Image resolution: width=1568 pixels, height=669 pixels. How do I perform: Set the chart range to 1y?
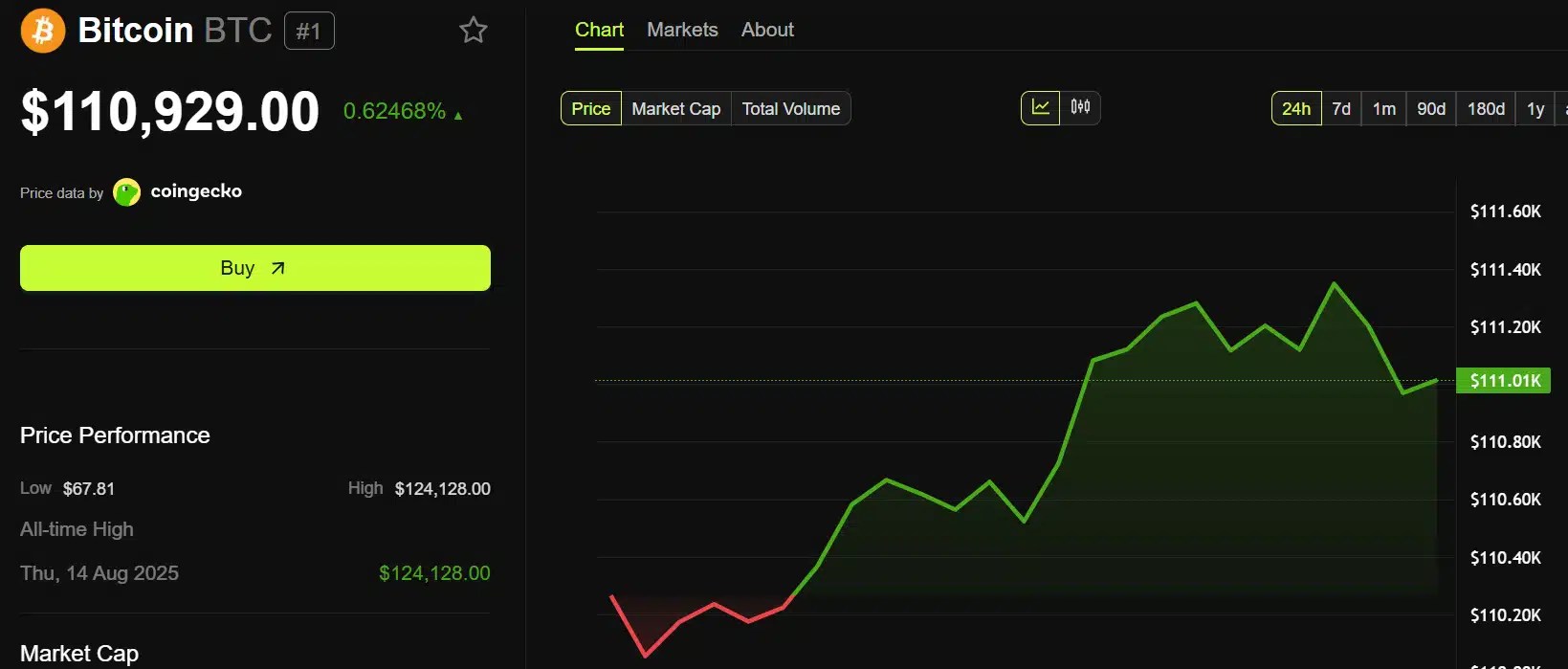tap(1535, 108)
